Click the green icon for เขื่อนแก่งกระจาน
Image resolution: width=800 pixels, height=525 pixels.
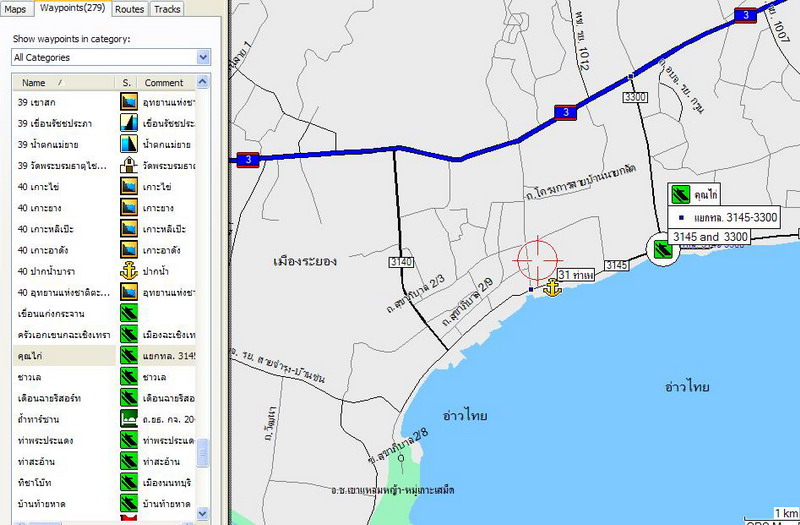click(129, 313)
